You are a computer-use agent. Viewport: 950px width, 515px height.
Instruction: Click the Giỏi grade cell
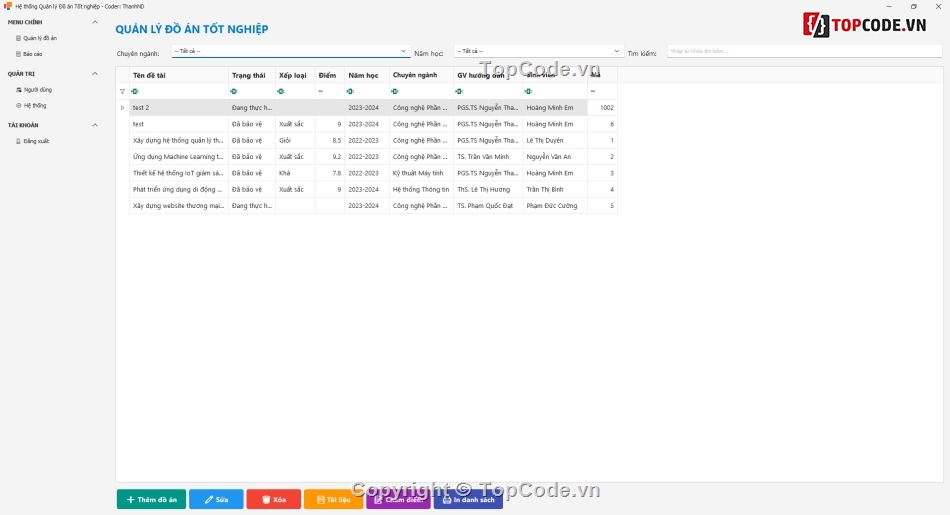click(295, 141)
